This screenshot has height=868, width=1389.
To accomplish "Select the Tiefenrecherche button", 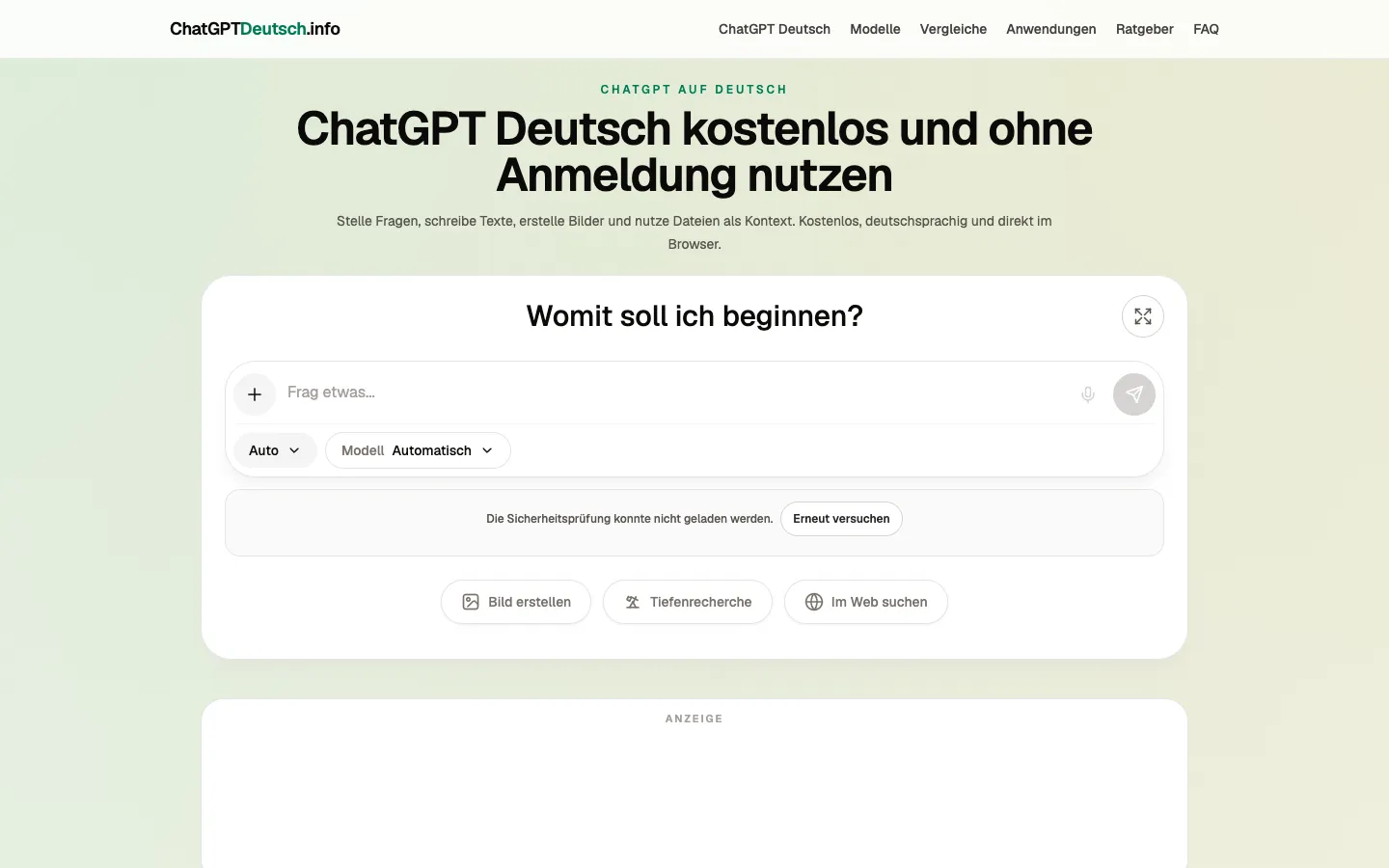I will [x=688, y=602].
